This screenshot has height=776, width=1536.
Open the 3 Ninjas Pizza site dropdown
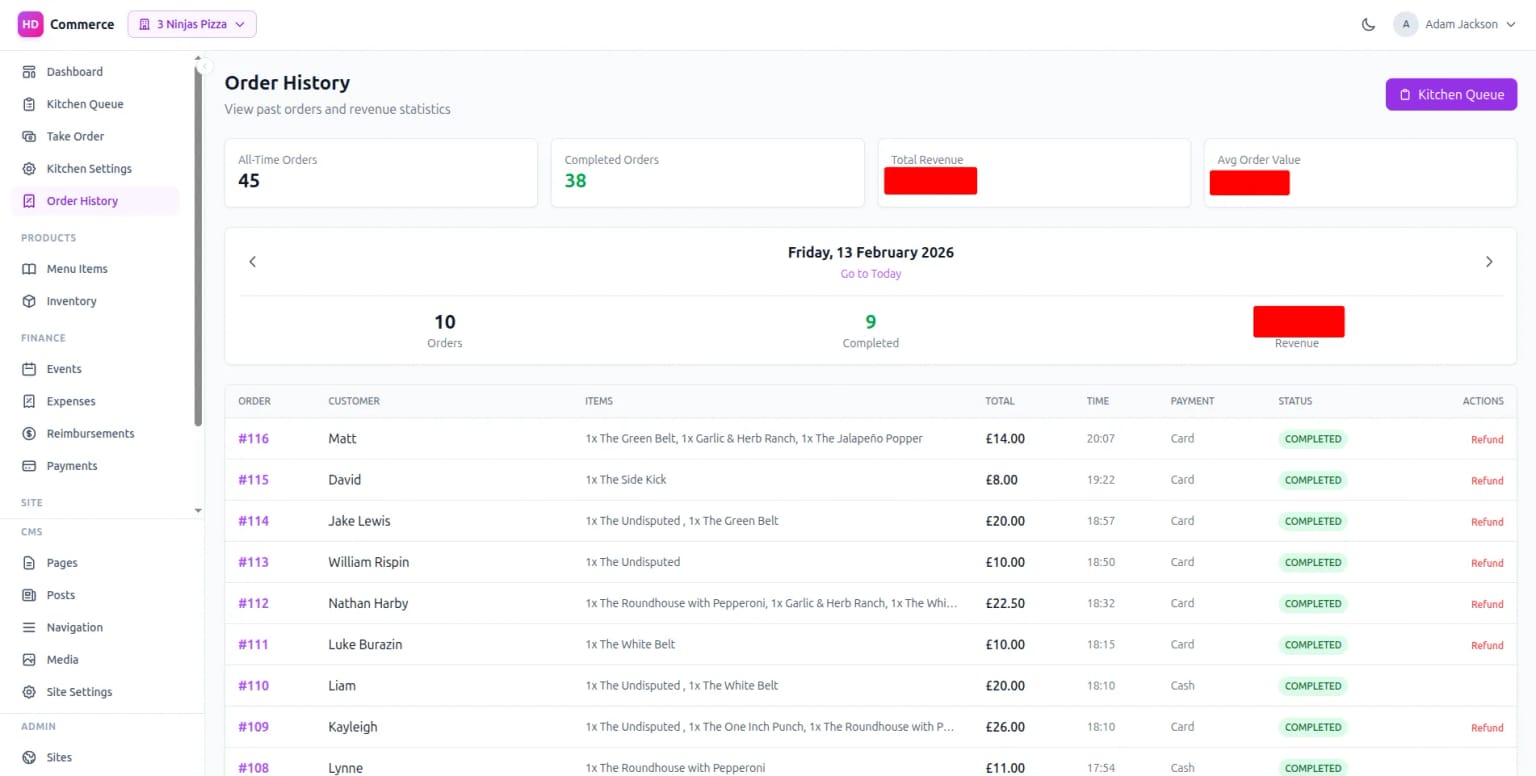192,25
